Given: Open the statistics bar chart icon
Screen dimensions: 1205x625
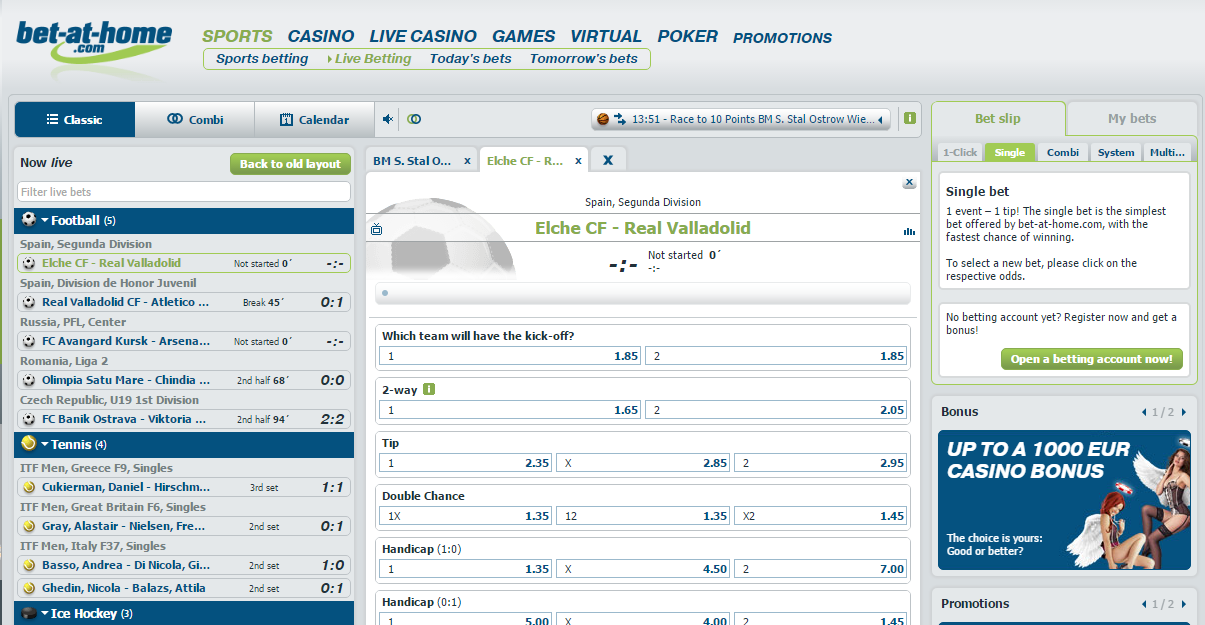Looking at the screenshot, I should click(909, 231).
